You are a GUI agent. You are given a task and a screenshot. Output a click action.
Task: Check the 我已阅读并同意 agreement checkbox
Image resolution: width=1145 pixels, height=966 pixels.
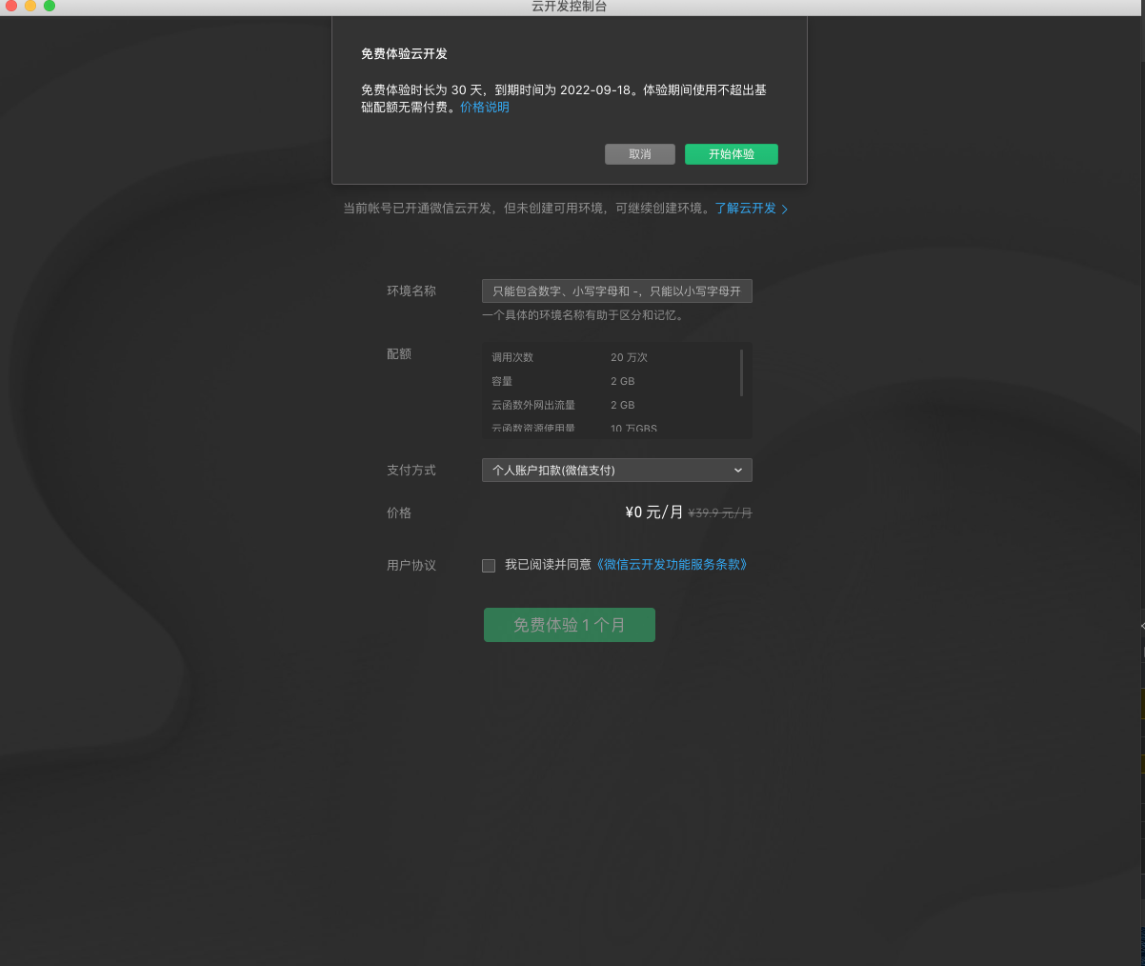489,565
